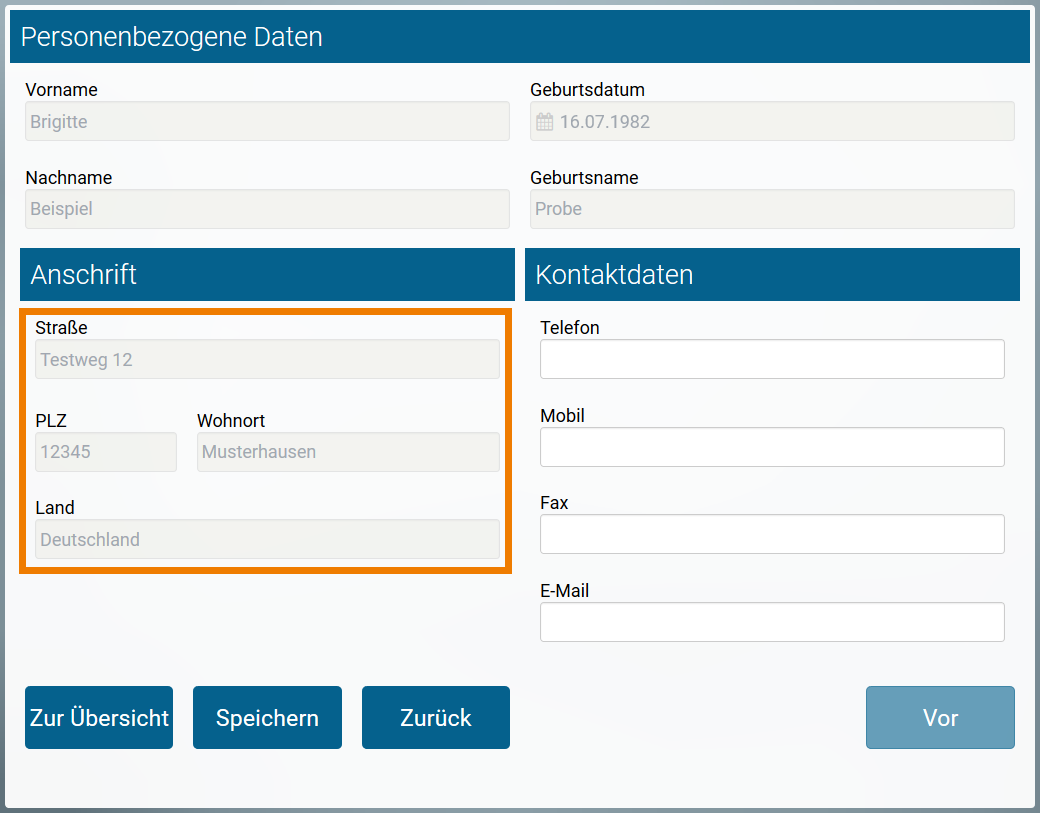Select the Land field showing Deutschland
The height and width of the screenshot is (813, 1040).
tap(267, 540)
